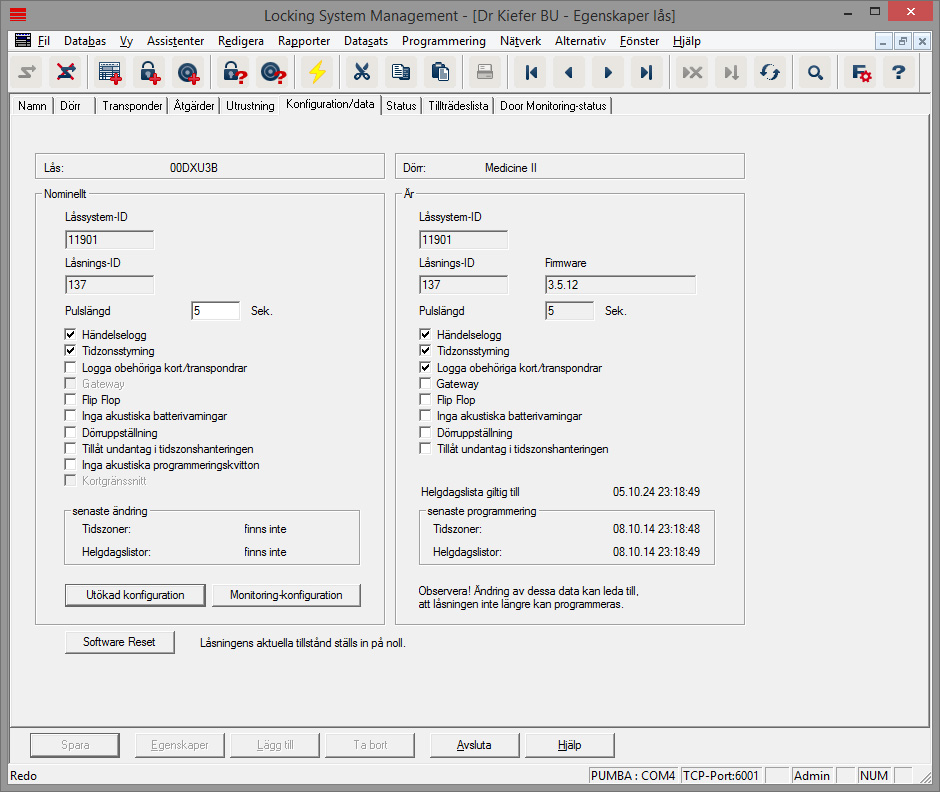940x792 pixels.
Task: Click inside the Pulslängd seconds field
Action: (x=215, y=310)
